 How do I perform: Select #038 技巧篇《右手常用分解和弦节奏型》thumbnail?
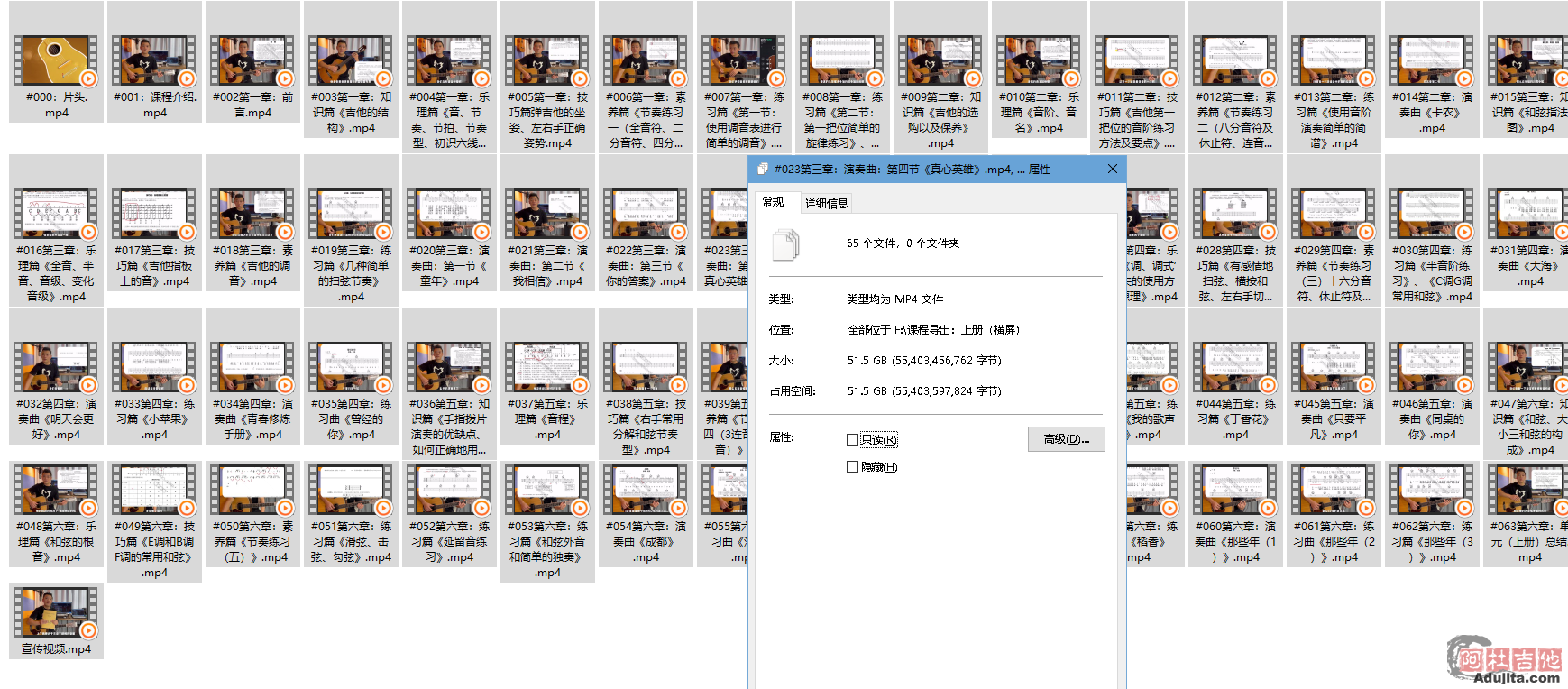(646, 367)
